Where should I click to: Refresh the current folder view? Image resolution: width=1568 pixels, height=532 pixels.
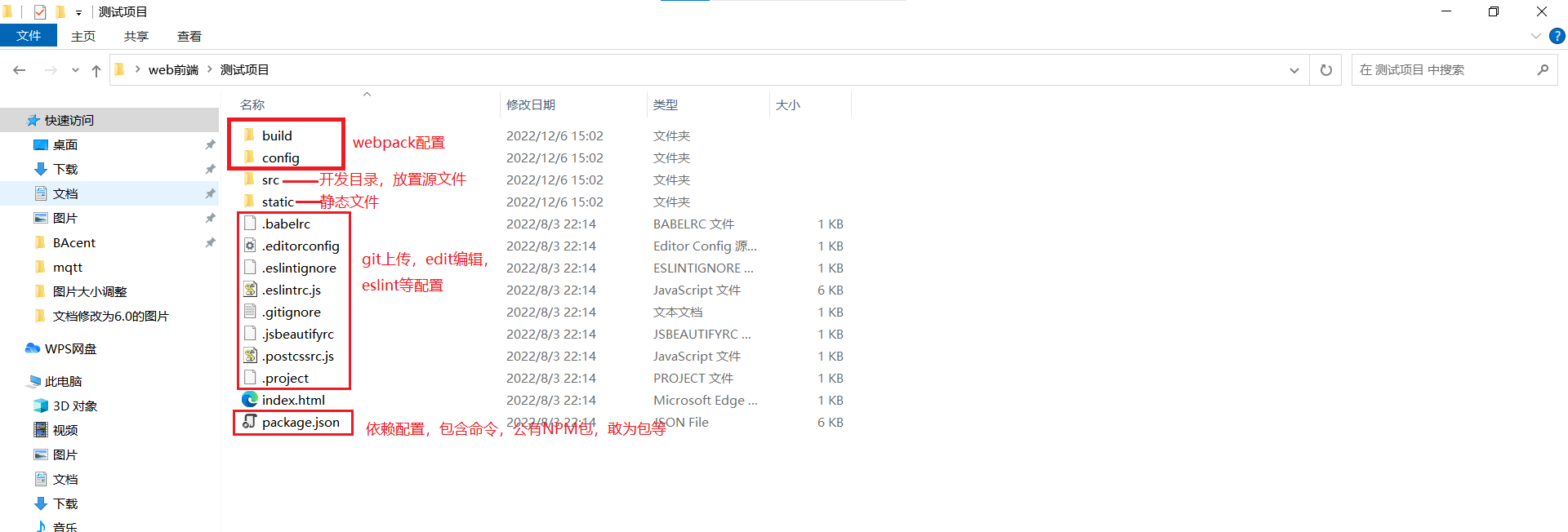(1326, 70)
